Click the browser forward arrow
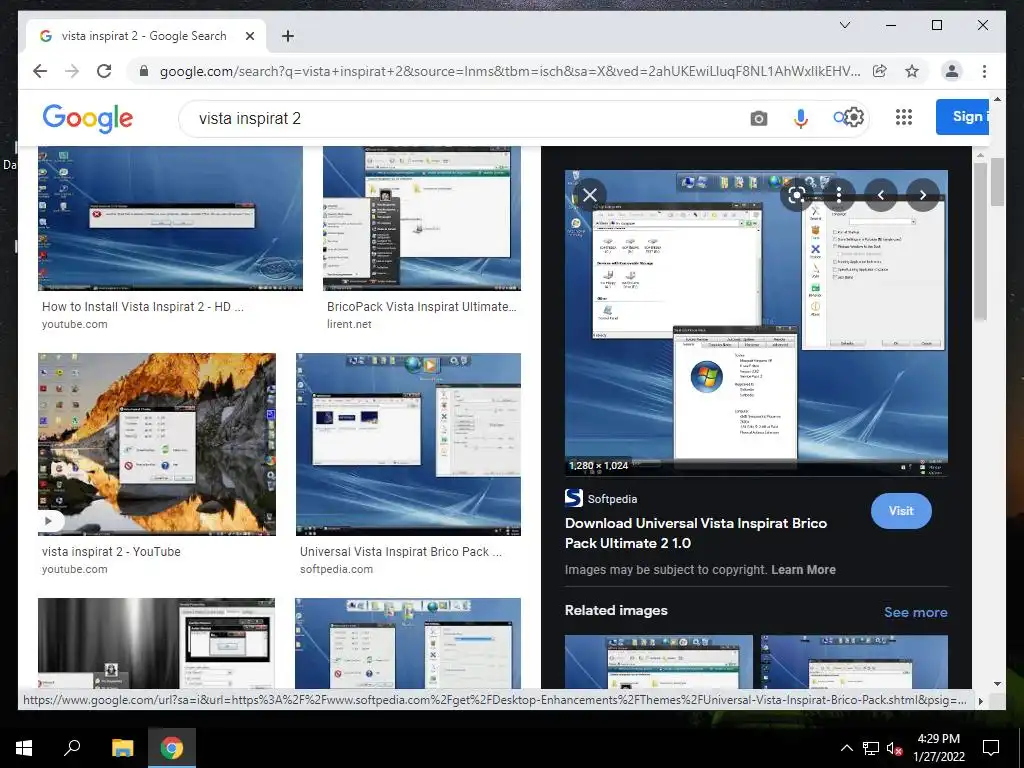 72,71
